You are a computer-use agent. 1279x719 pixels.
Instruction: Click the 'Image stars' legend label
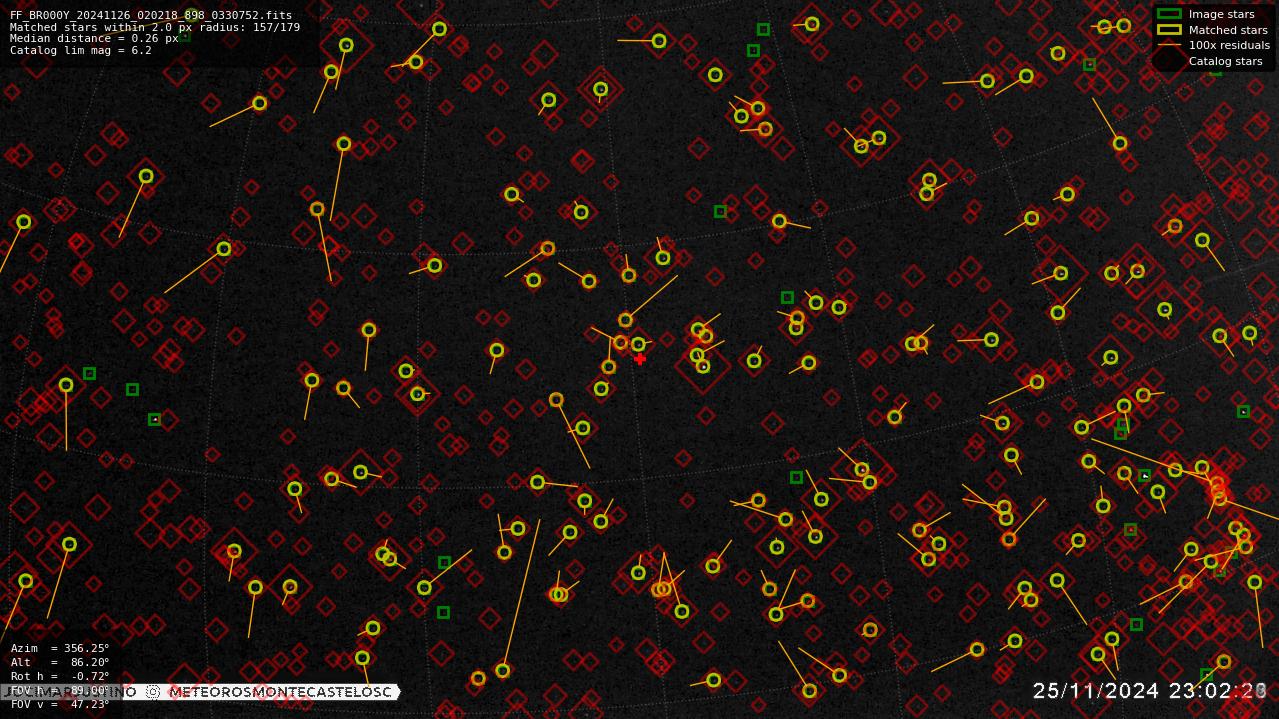tap(1221, 14)
